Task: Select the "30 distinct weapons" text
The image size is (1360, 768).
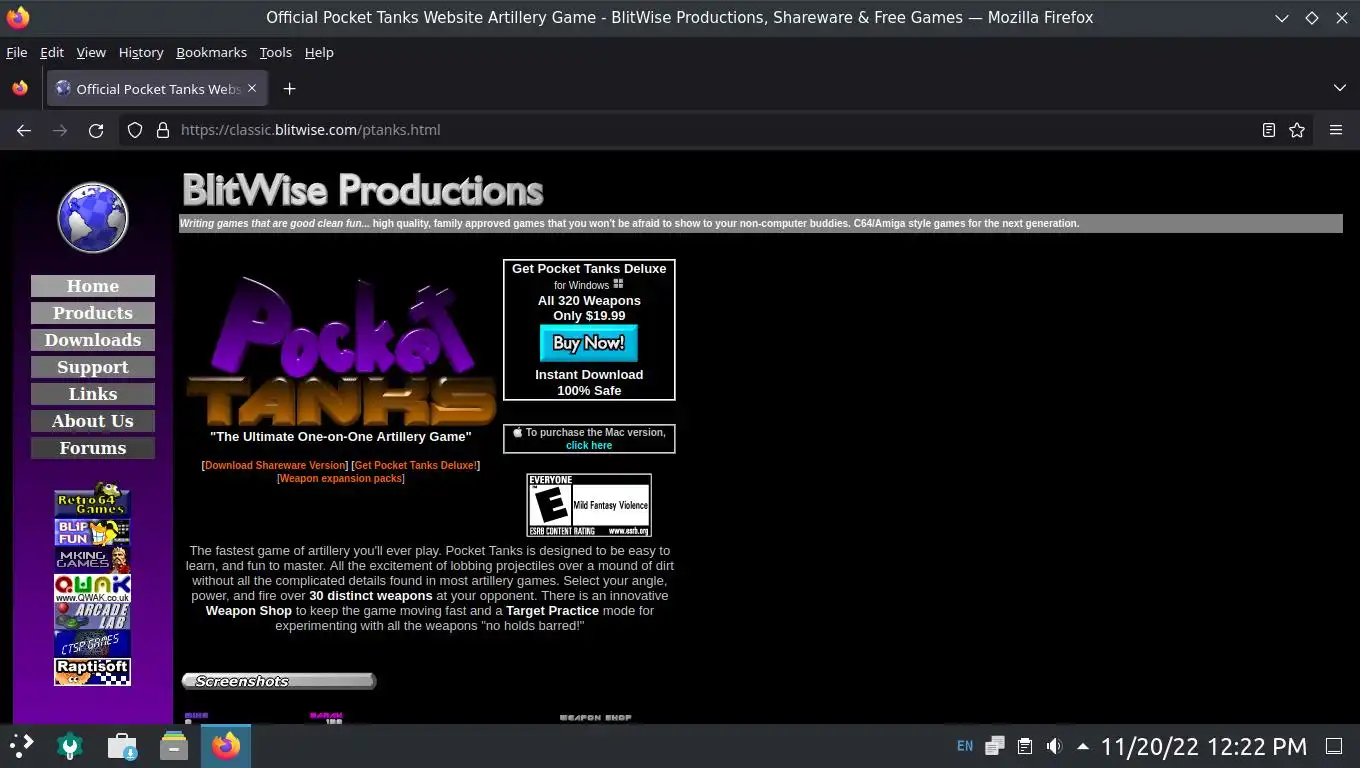Action: pyautogui.click(x=371, y=595)
